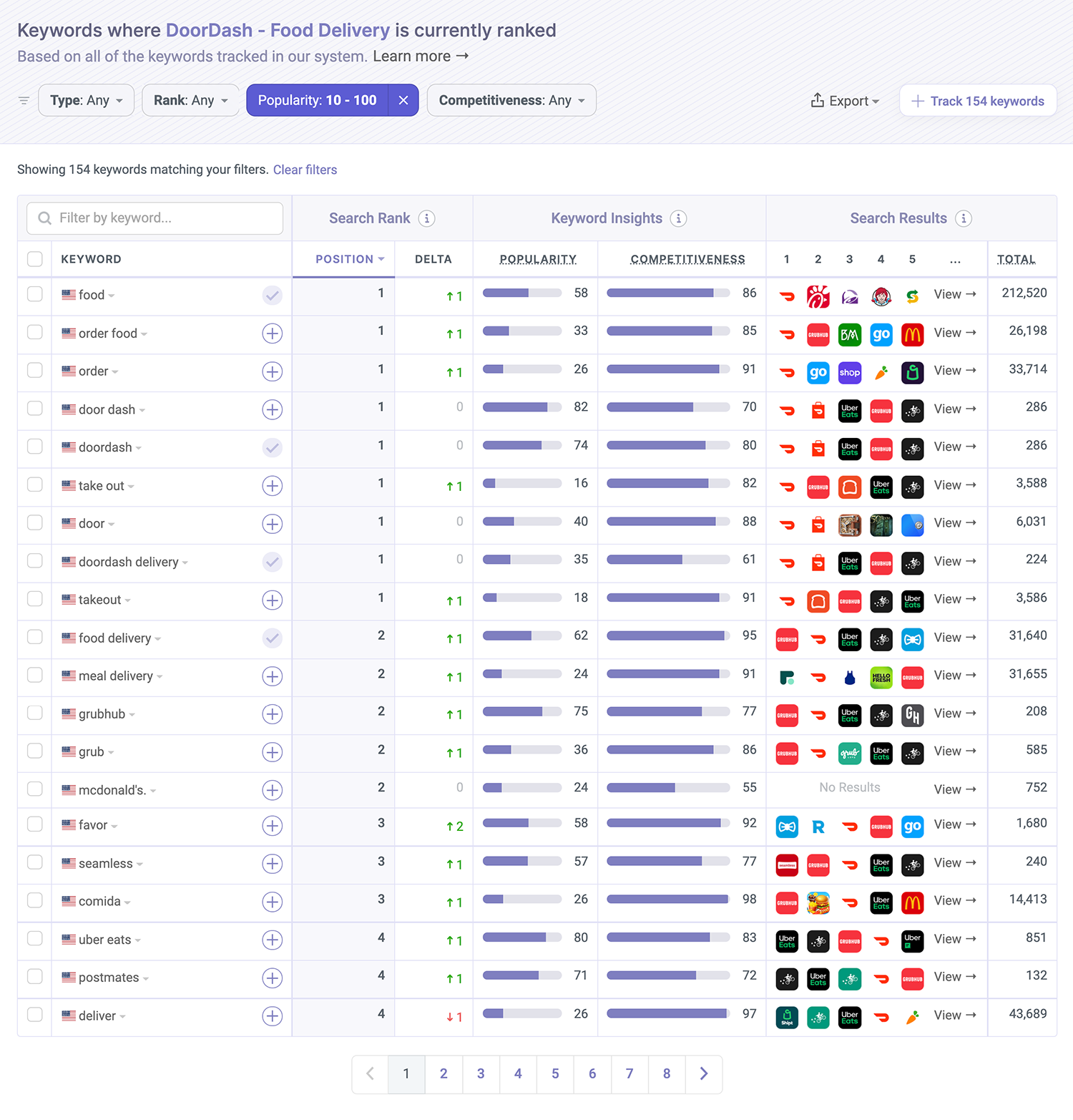Go to page 8 of results
This screenshot has width=1073, height=1120.
pos(667,1073)
